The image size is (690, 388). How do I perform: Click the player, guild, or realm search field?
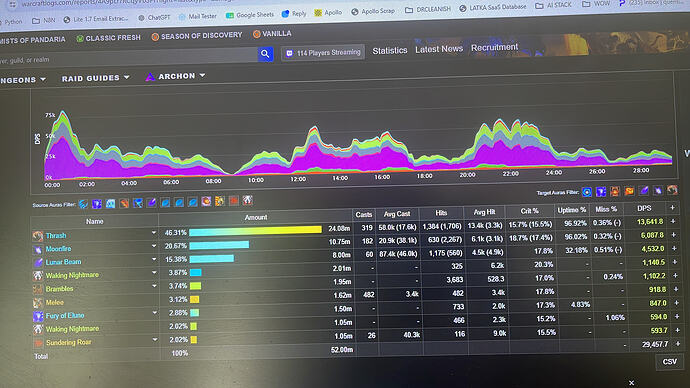tap(128, 58)
